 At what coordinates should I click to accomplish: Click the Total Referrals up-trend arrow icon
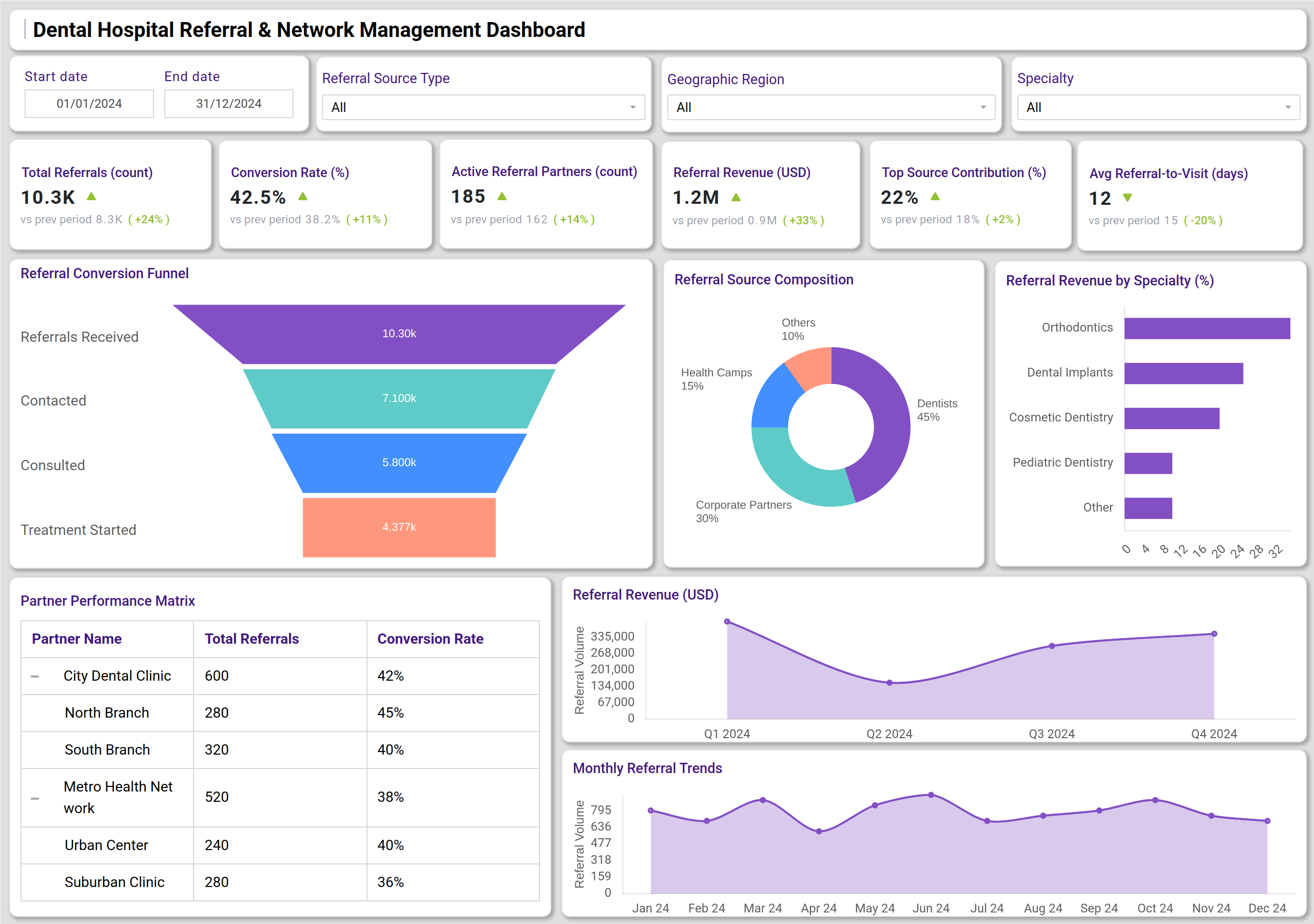91,197
